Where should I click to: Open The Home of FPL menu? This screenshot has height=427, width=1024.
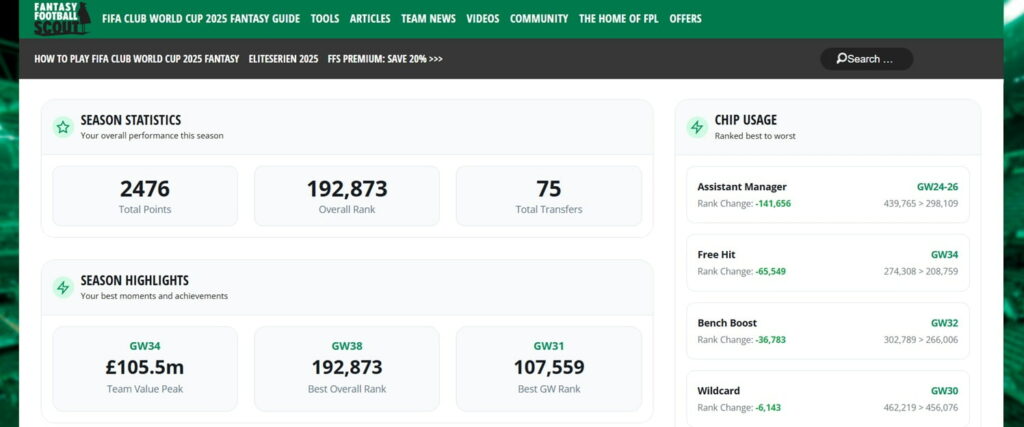618,18
